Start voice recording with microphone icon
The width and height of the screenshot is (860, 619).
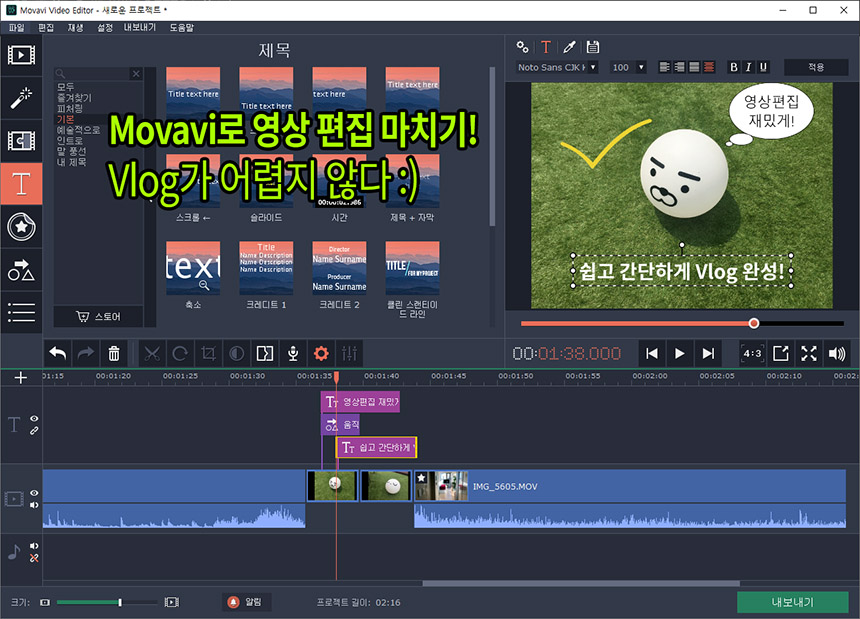[x=293, y=354]
